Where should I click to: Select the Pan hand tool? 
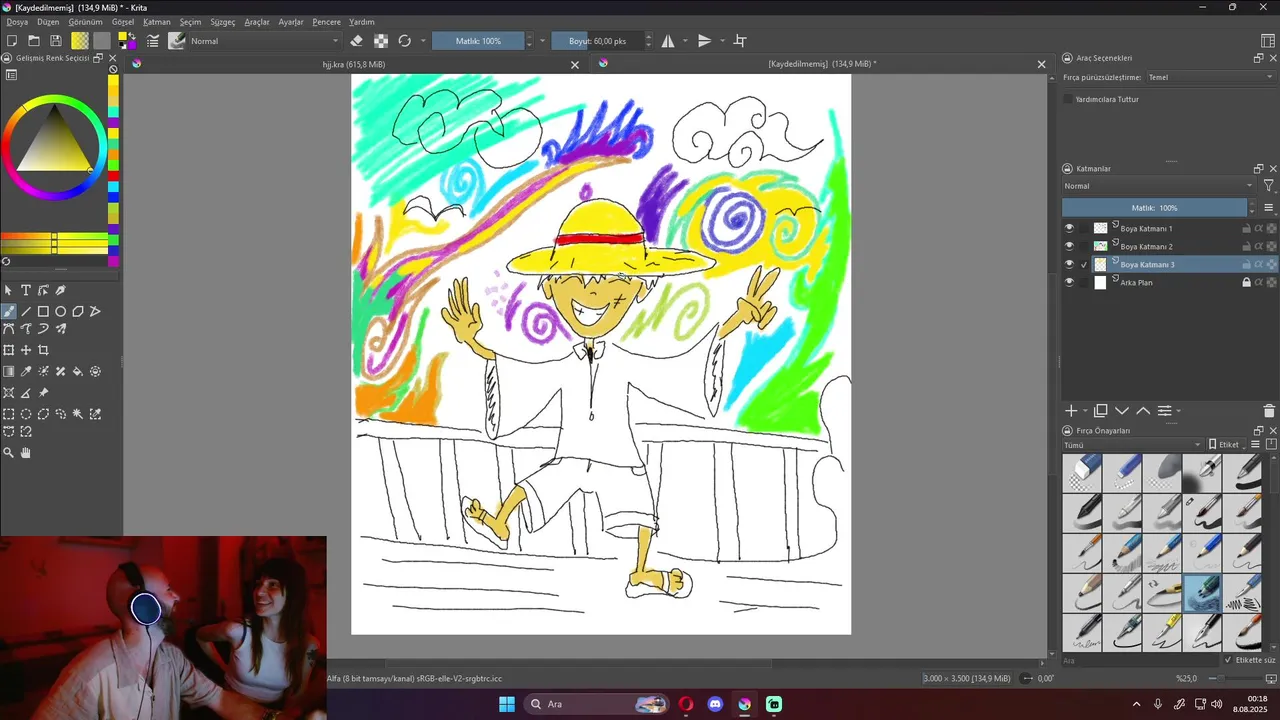coord(26,453)
